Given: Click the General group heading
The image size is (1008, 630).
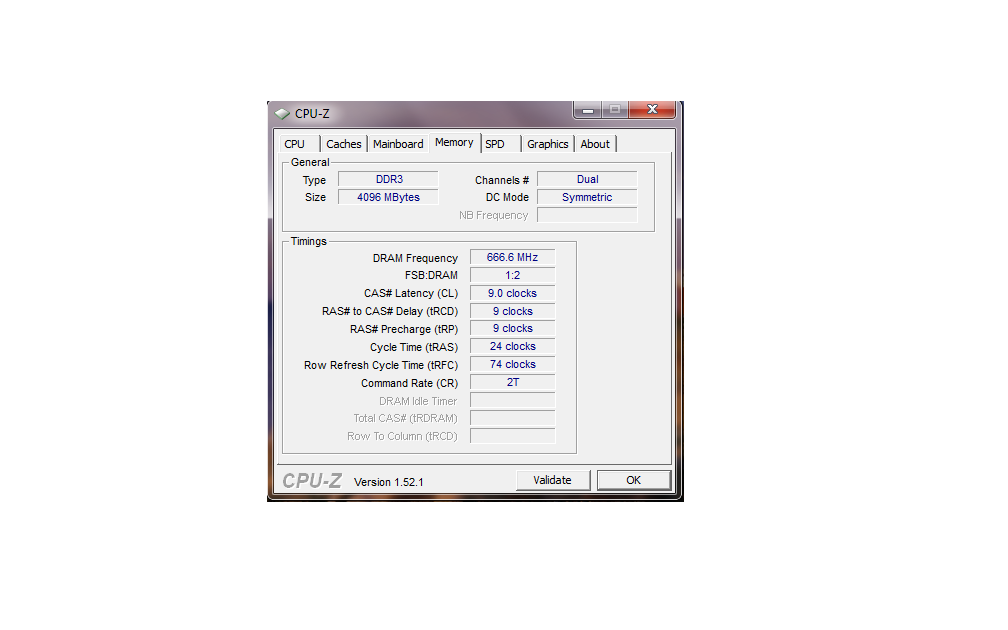Looking at the screenshot, I should [310, 162].
